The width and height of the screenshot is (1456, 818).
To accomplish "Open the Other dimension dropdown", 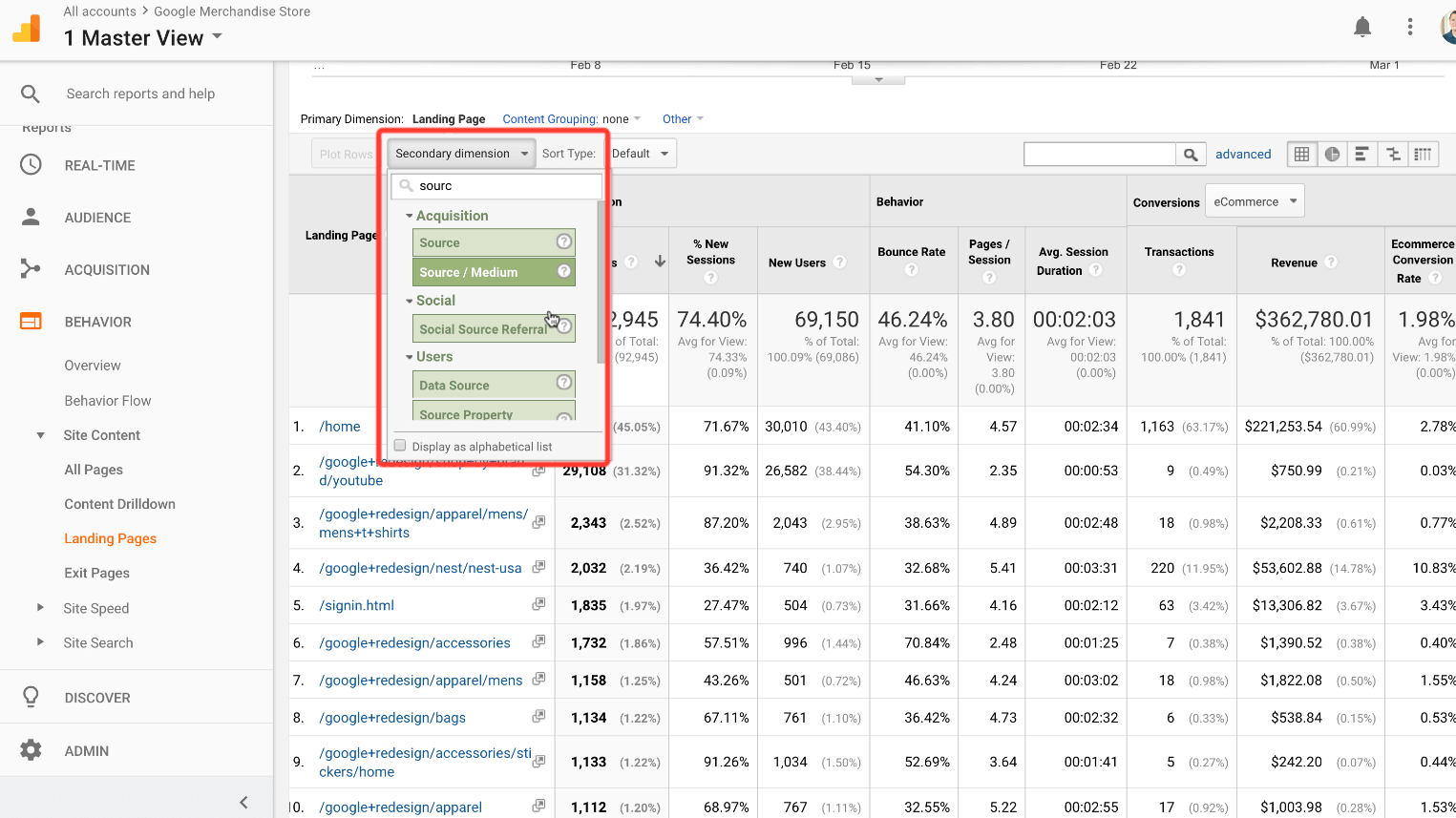I will tap(683, 119).
